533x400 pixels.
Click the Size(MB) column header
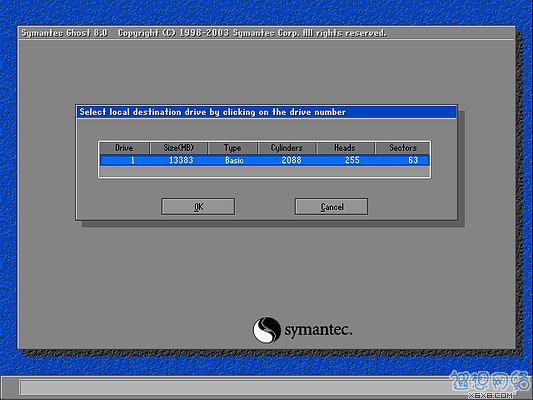point(178,148)
